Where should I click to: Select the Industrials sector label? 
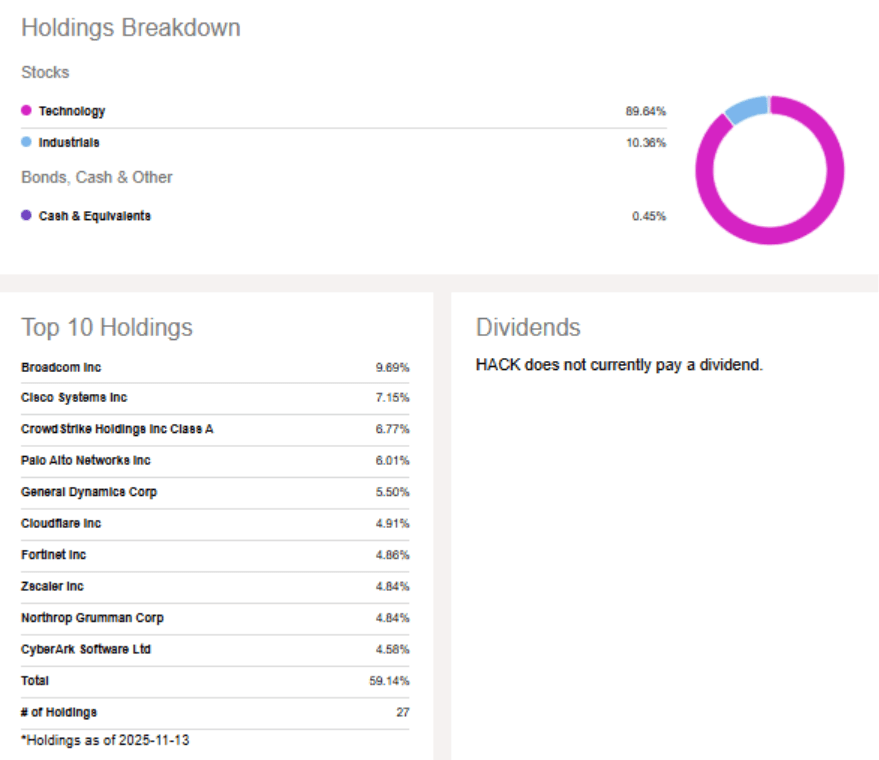(x=69, y=143)
